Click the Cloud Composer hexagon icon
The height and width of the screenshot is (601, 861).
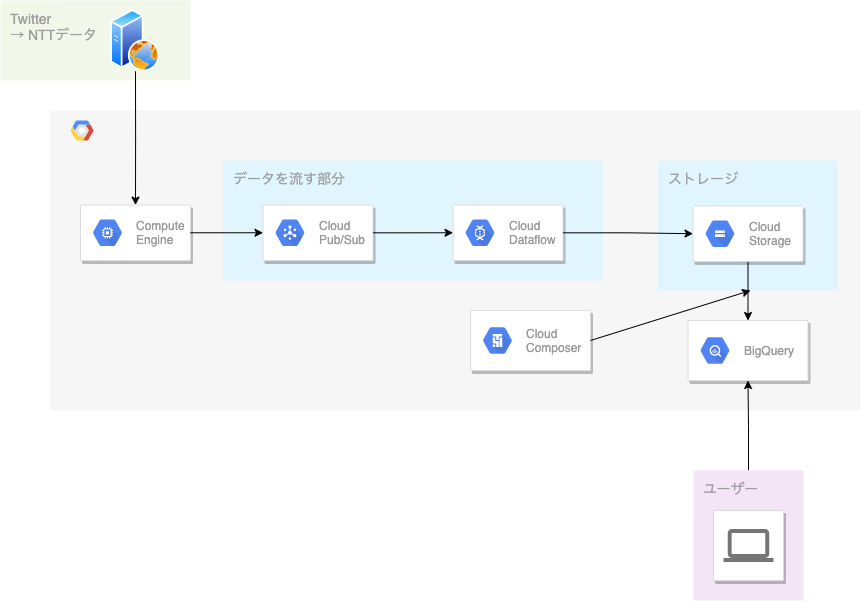pos(497,341)
